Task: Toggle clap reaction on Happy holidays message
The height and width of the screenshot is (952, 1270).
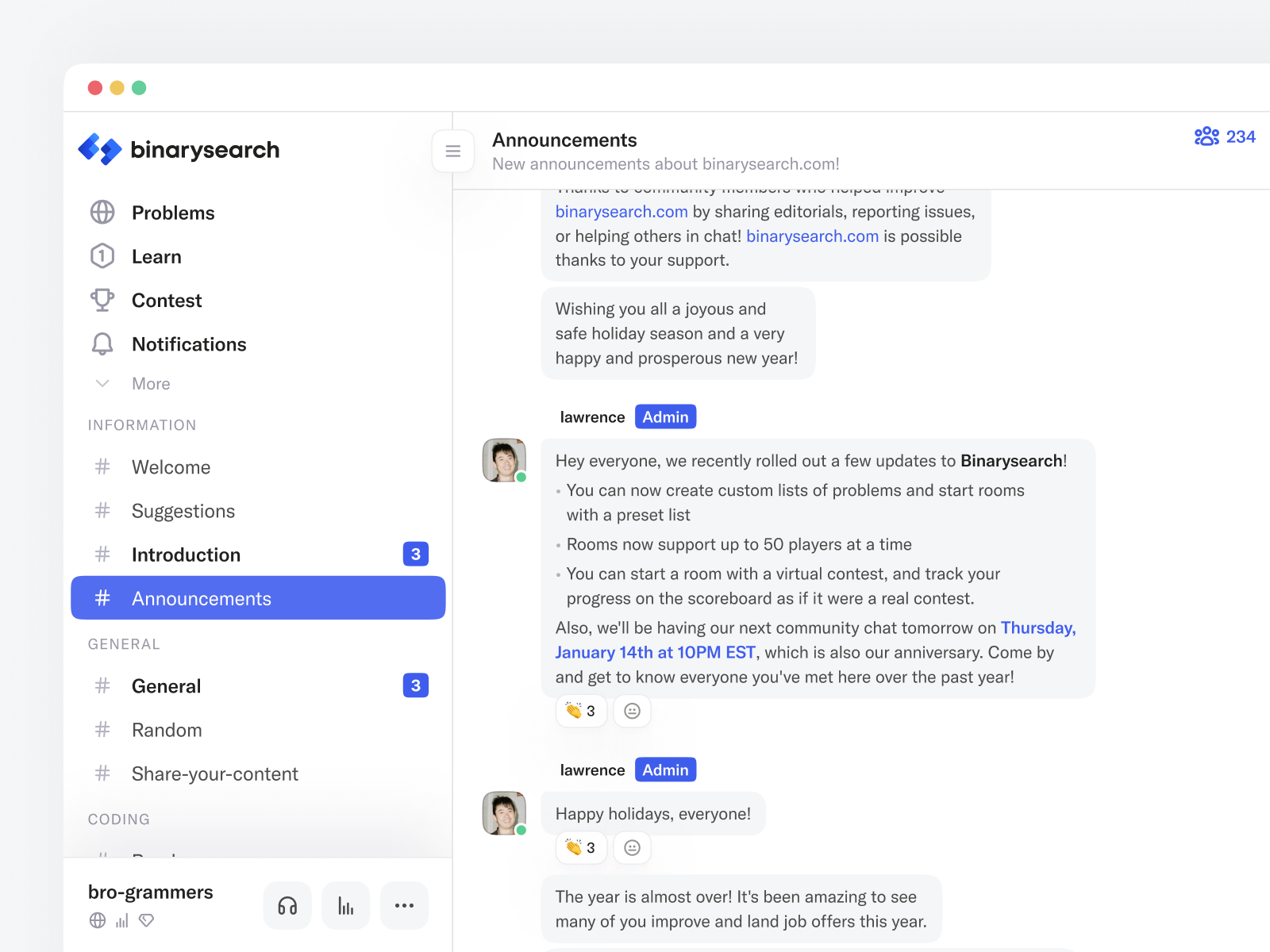Action: tap(581, 847)
